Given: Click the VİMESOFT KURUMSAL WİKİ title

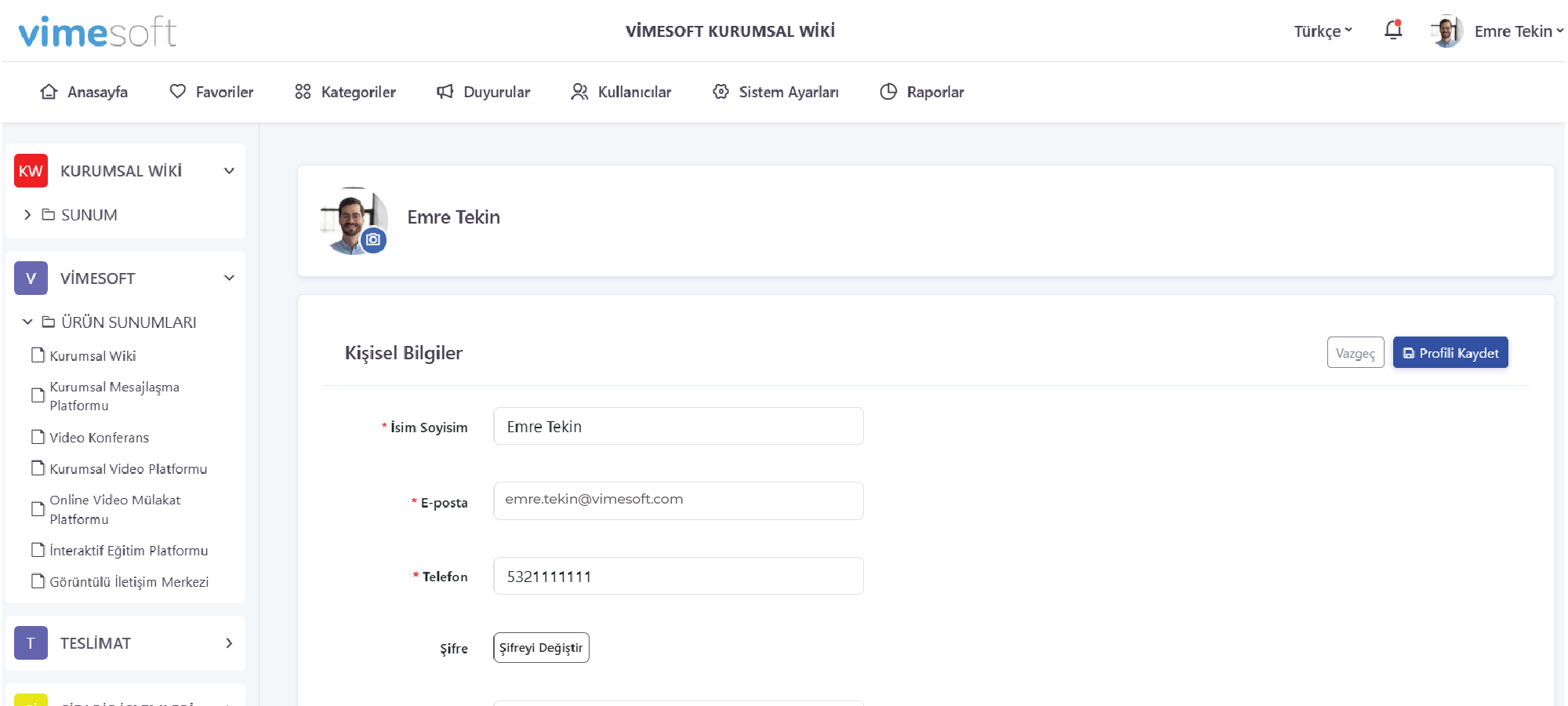Looking at the screenshot, I should (x=730, y=31).
